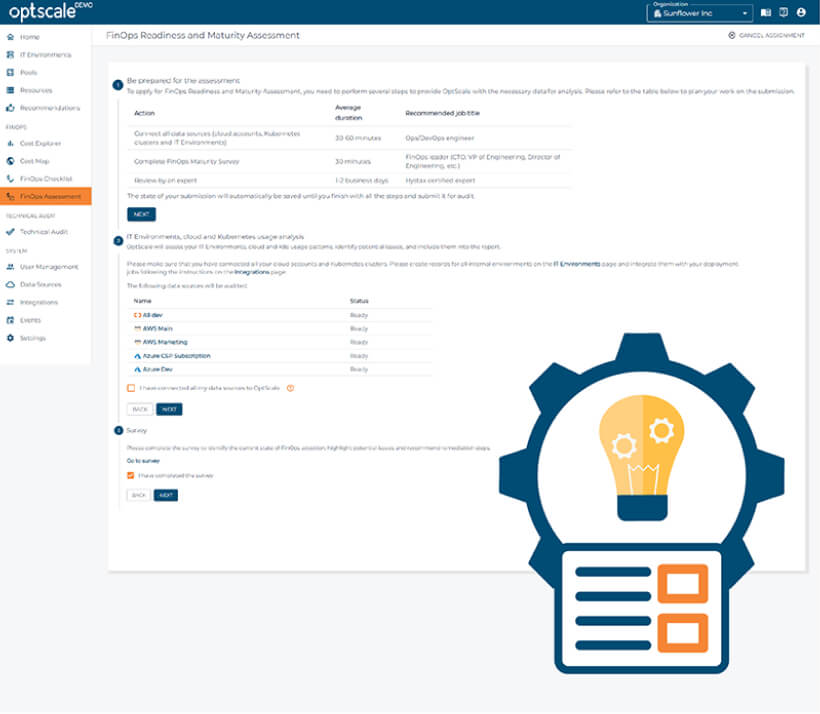This screenshot has width=820, height=714.
Task: Open Settings in the sidebar
Action: pyautogui.click(x=32, y=338)
